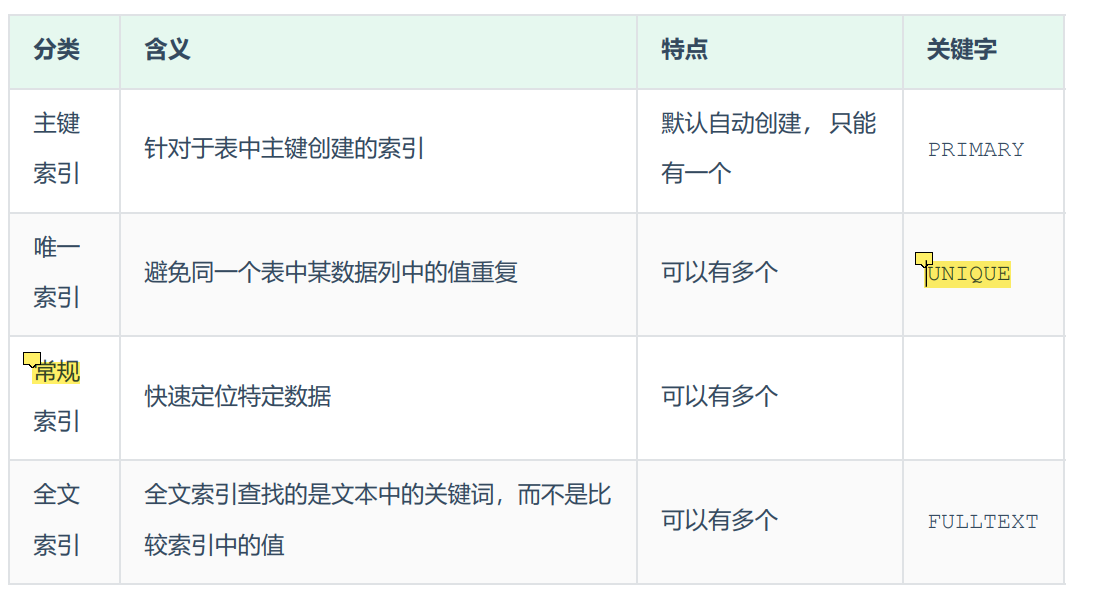Select the highlighted UNIQUE keyword text
This screenshot has width=1098, height=597.
(x=969, y=274)
